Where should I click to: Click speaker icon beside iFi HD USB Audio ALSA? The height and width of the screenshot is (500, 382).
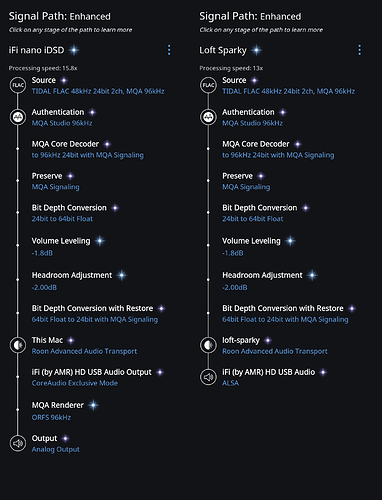pyautogui.click(x=208, y=377)
